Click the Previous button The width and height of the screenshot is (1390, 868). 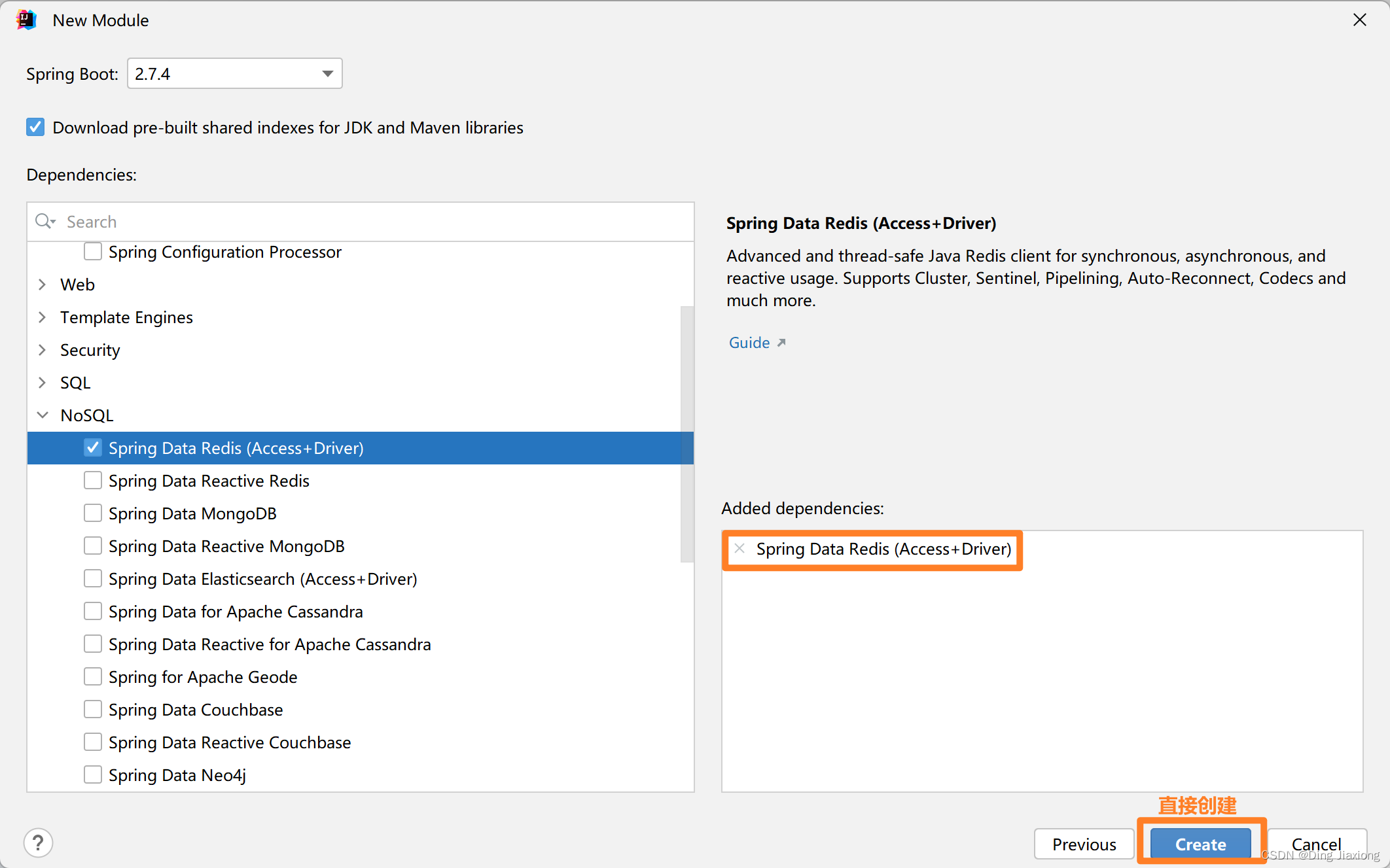click(1084, 844)
